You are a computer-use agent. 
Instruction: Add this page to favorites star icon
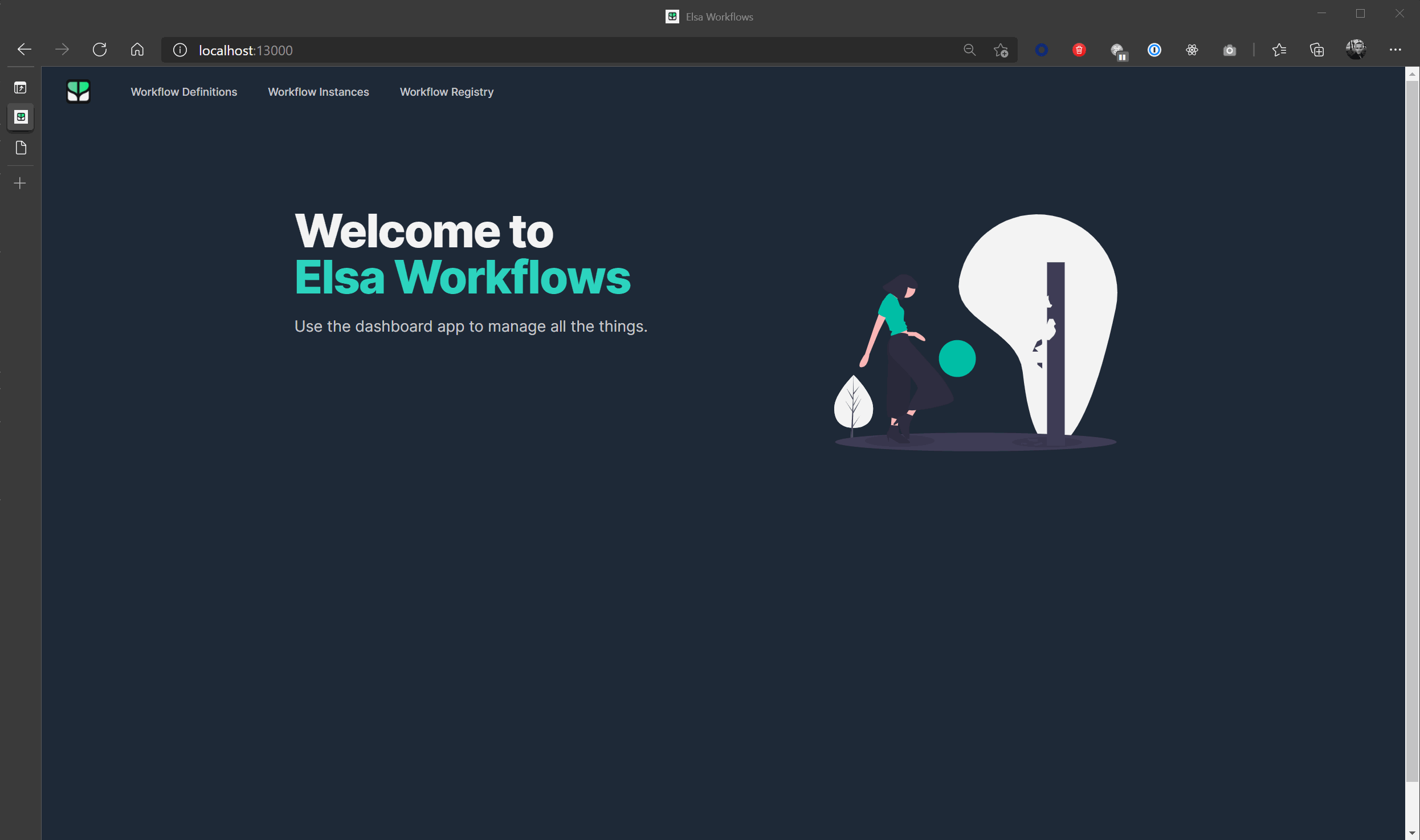tap(1001, 50)
